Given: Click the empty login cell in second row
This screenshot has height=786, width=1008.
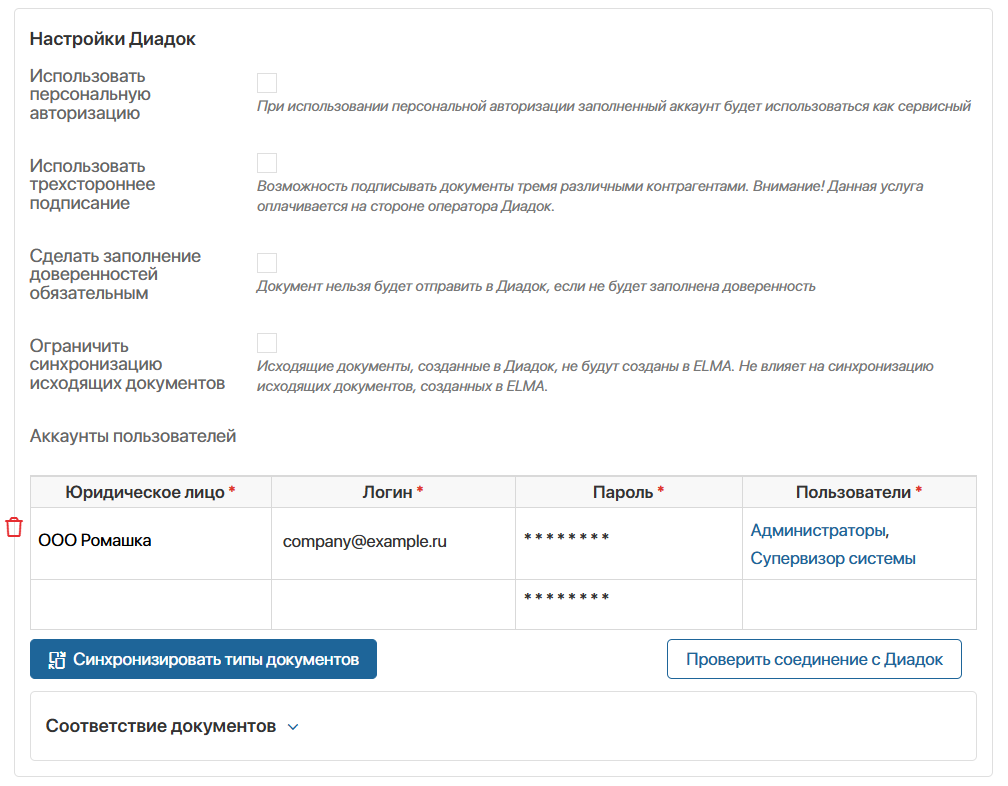Looking at the screenshot, I should click(393, 605).
